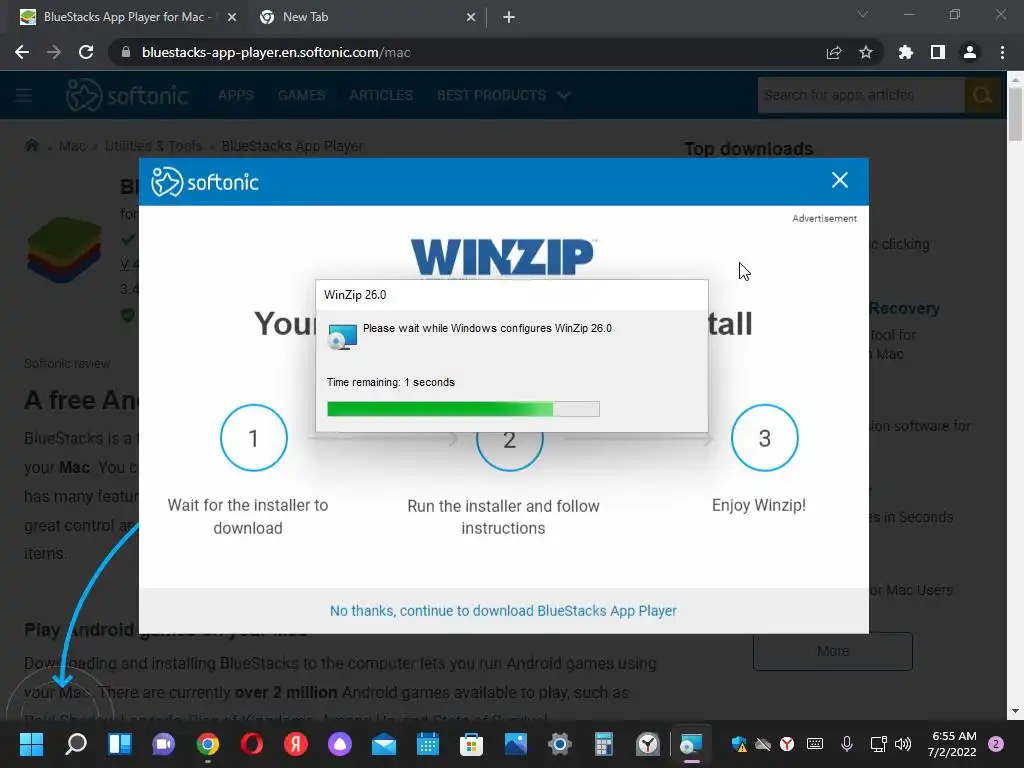
Task: Open the Chat taskbar icon
Action: [x=163, y=743]
